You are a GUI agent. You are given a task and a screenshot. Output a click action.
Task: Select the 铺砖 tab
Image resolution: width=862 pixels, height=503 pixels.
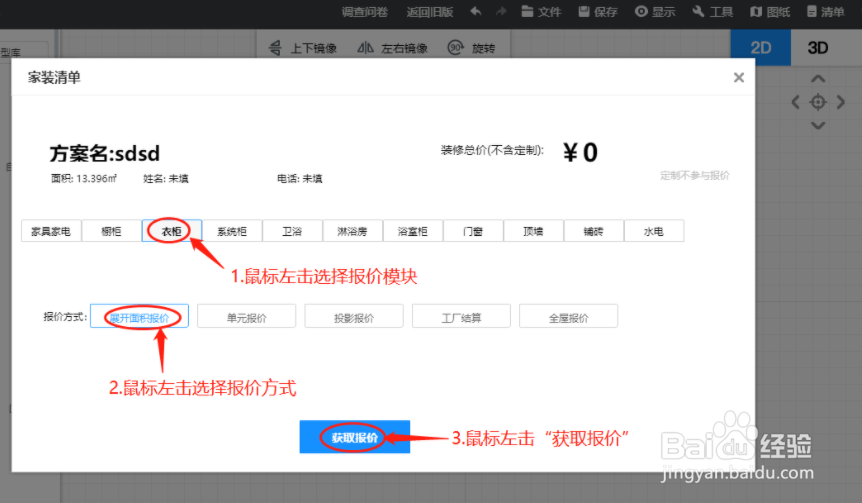point(594,231)
